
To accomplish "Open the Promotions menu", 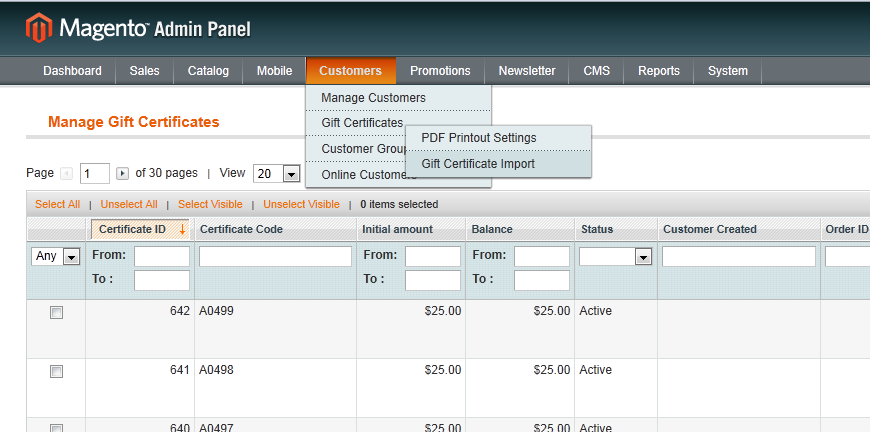I will (x=440, y=71).
